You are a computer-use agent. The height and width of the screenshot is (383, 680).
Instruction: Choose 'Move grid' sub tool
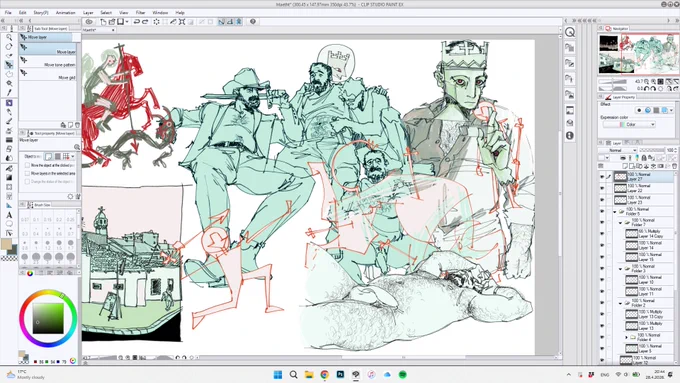coord(48,75)
